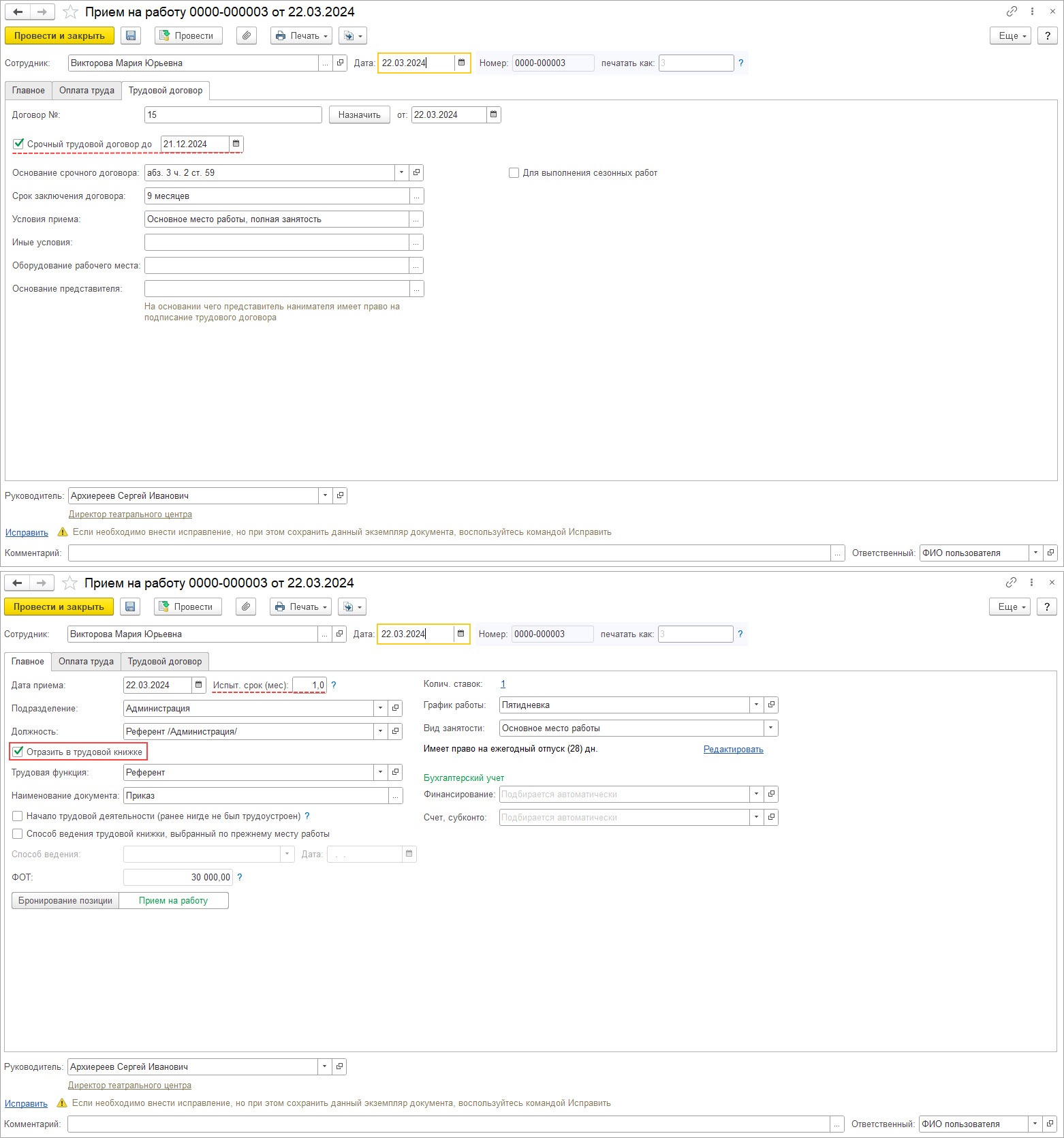
Task: Open Еще menu in top window
Action: pos(1011,35)
